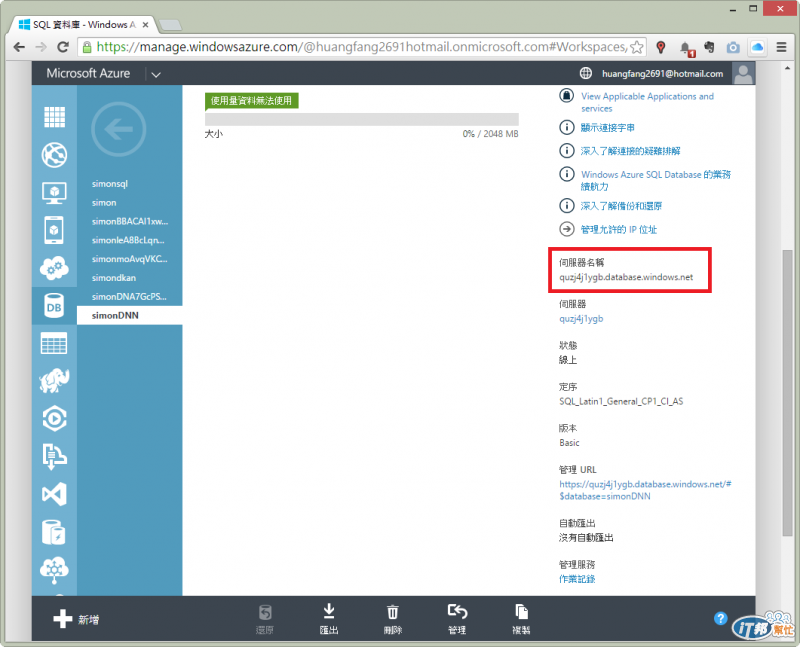Click the blue cloud extension icon

click(x=758, y=47)
